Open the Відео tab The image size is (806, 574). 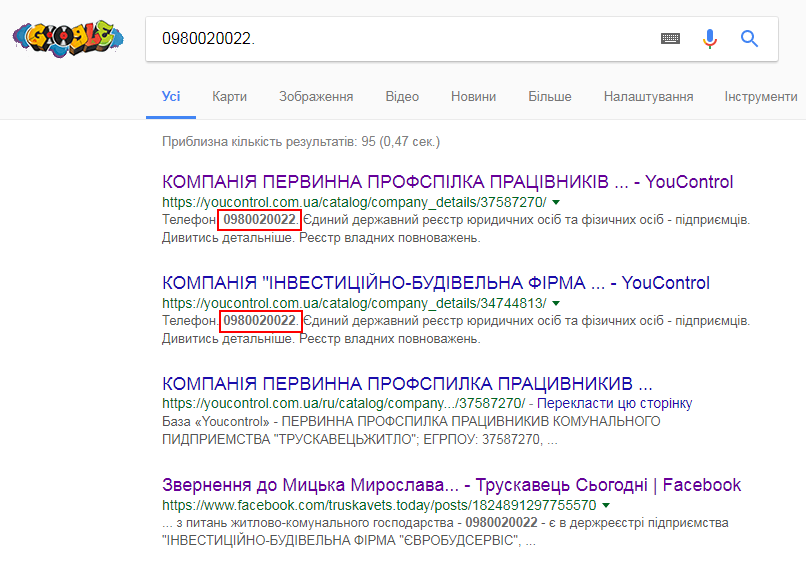(402, 97)
